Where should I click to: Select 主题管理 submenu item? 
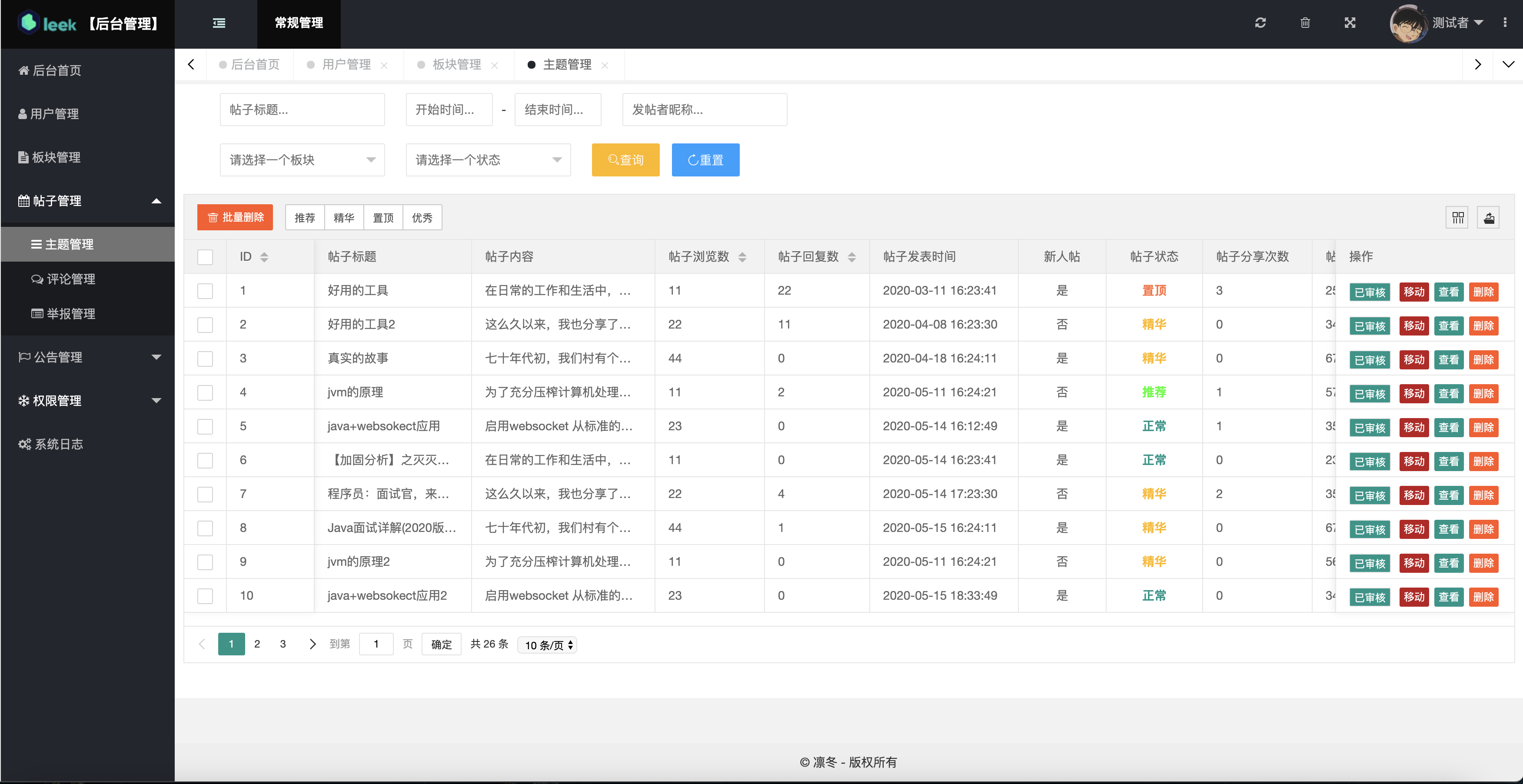87,244
